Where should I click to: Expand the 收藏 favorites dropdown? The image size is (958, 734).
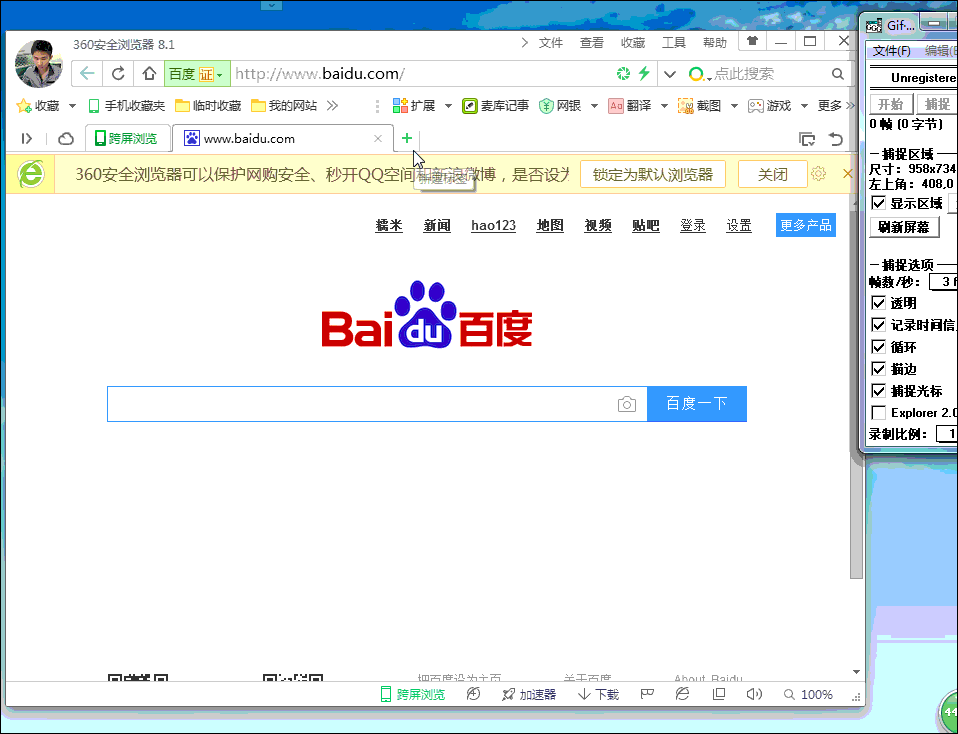pos(70,104)
